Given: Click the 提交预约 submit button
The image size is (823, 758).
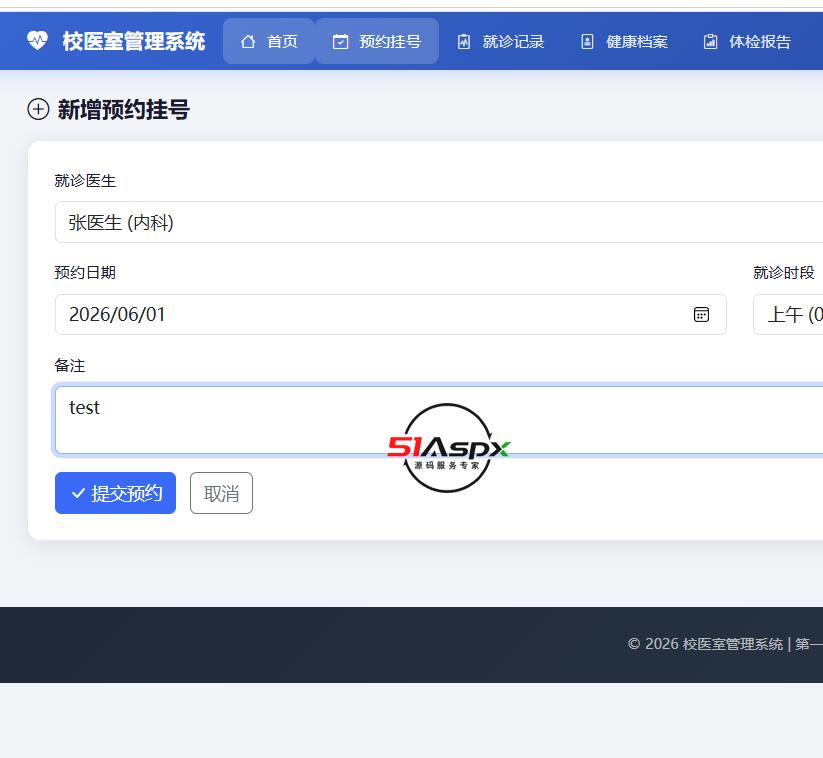Looking at the screenshot, I should tap(115, 493).
